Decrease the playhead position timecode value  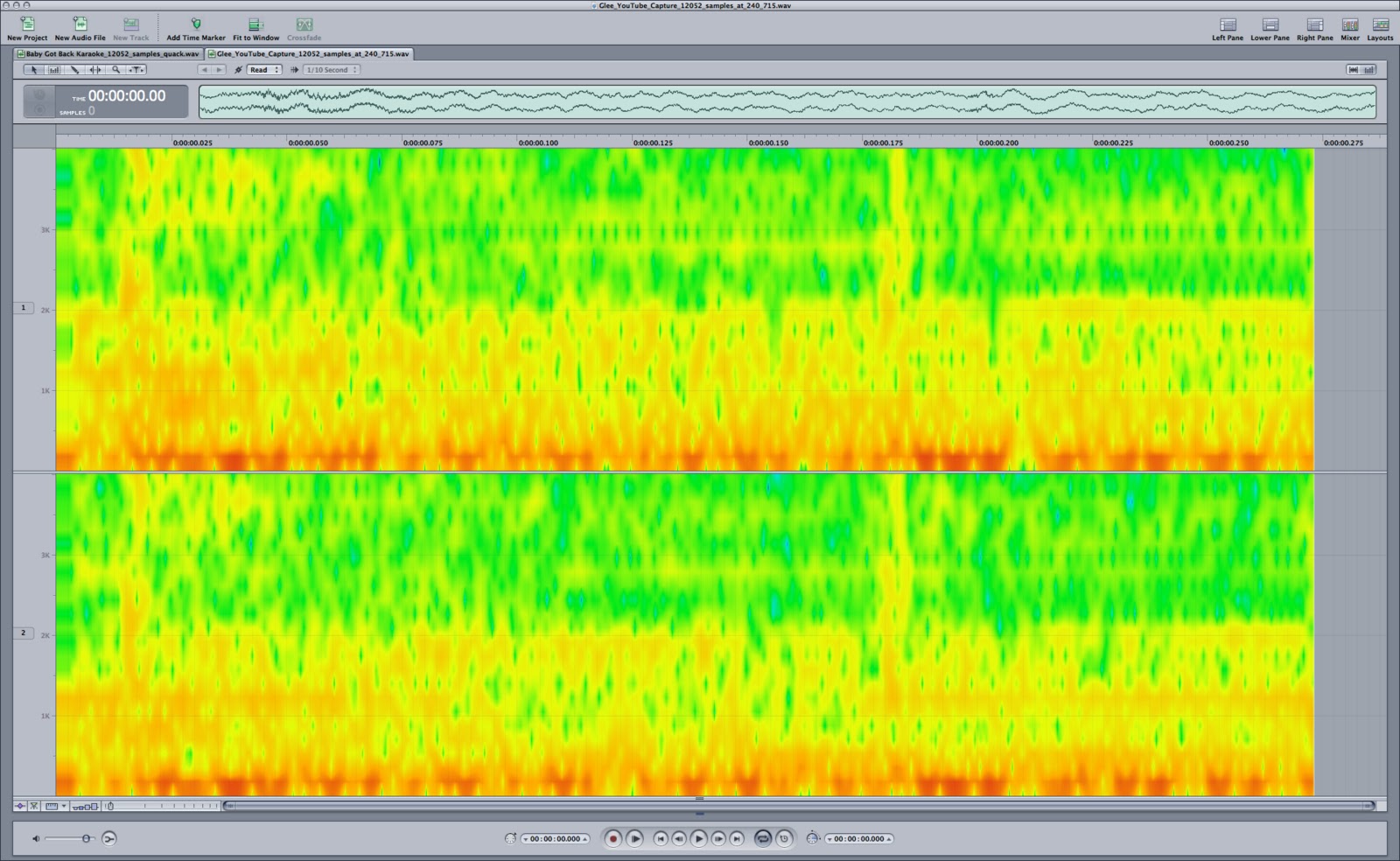pyautogui.click(x=525, y=839)
